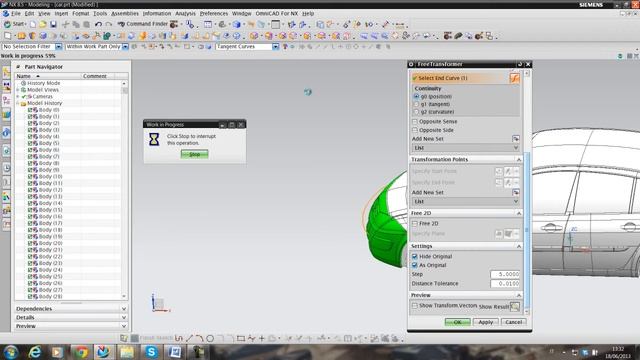The height and width of the screenshot is (360, 640).
Task: Click Add New Set icon under Continuity
Action: tap(516, 139)
